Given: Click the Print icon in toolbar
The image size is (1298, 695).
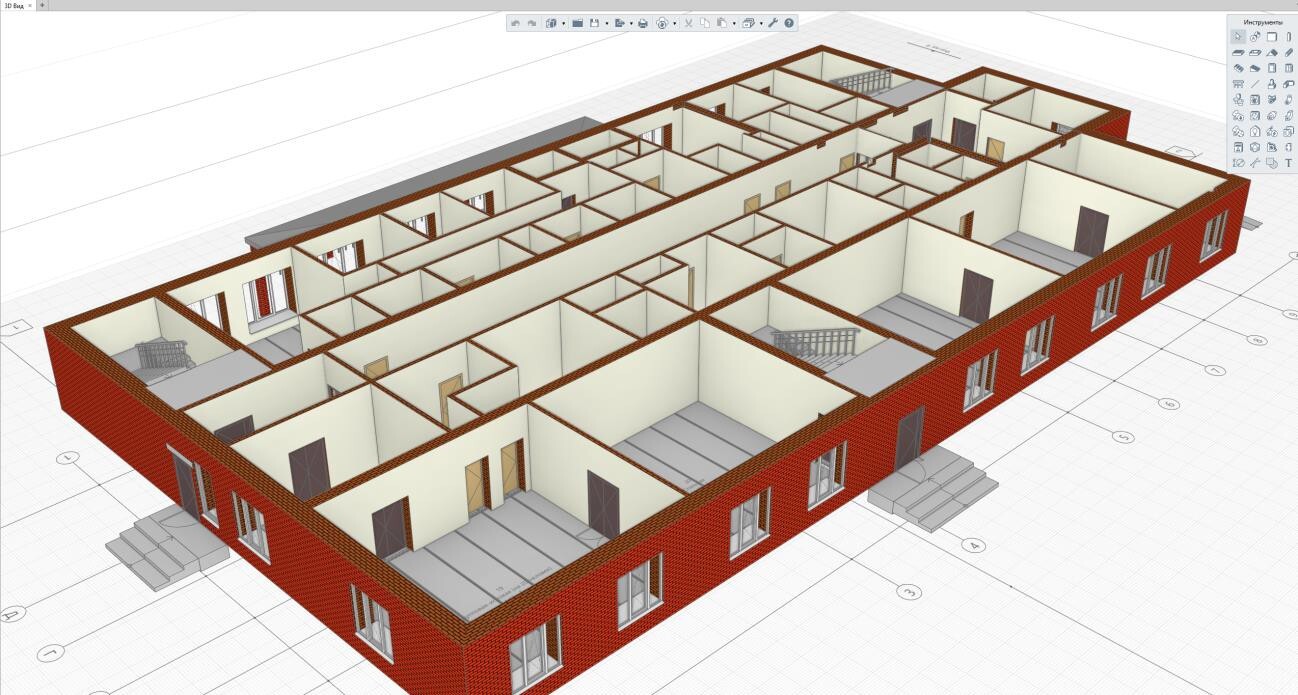Looking at the screenshot, I should coord(643,23).
